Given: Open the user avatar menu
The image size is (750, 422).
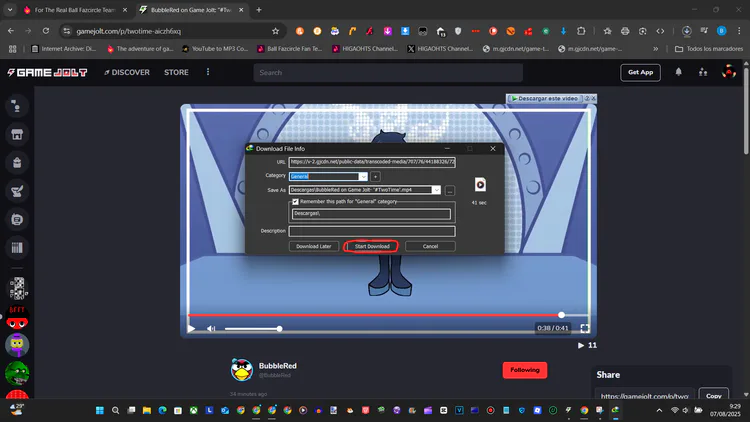Looking at the screenshot, I should [x=728, y=72].
